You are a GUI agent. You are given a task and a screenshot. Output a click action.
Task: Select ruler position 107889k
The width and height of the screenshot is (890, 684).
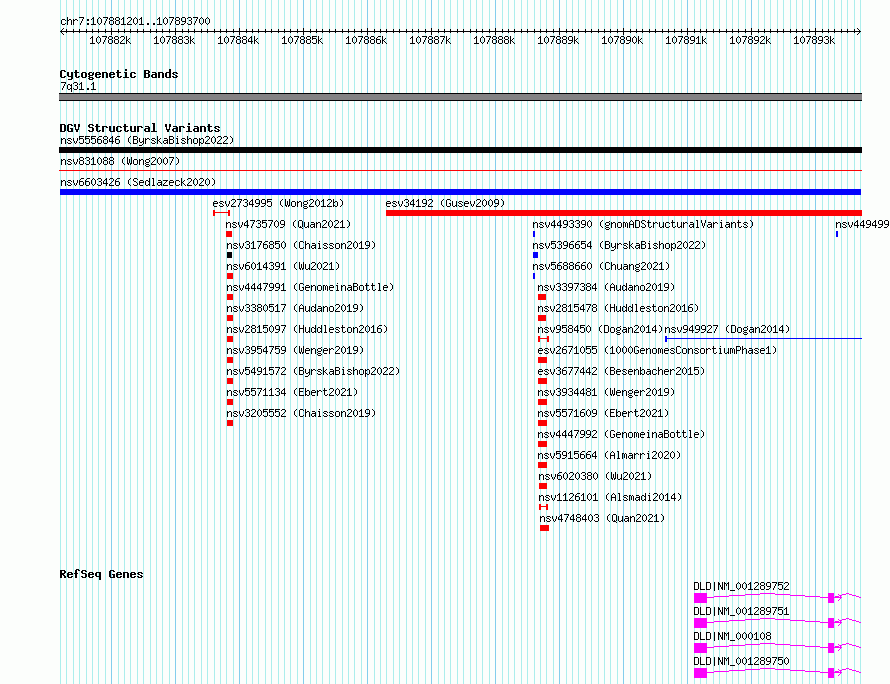(558, 40)
